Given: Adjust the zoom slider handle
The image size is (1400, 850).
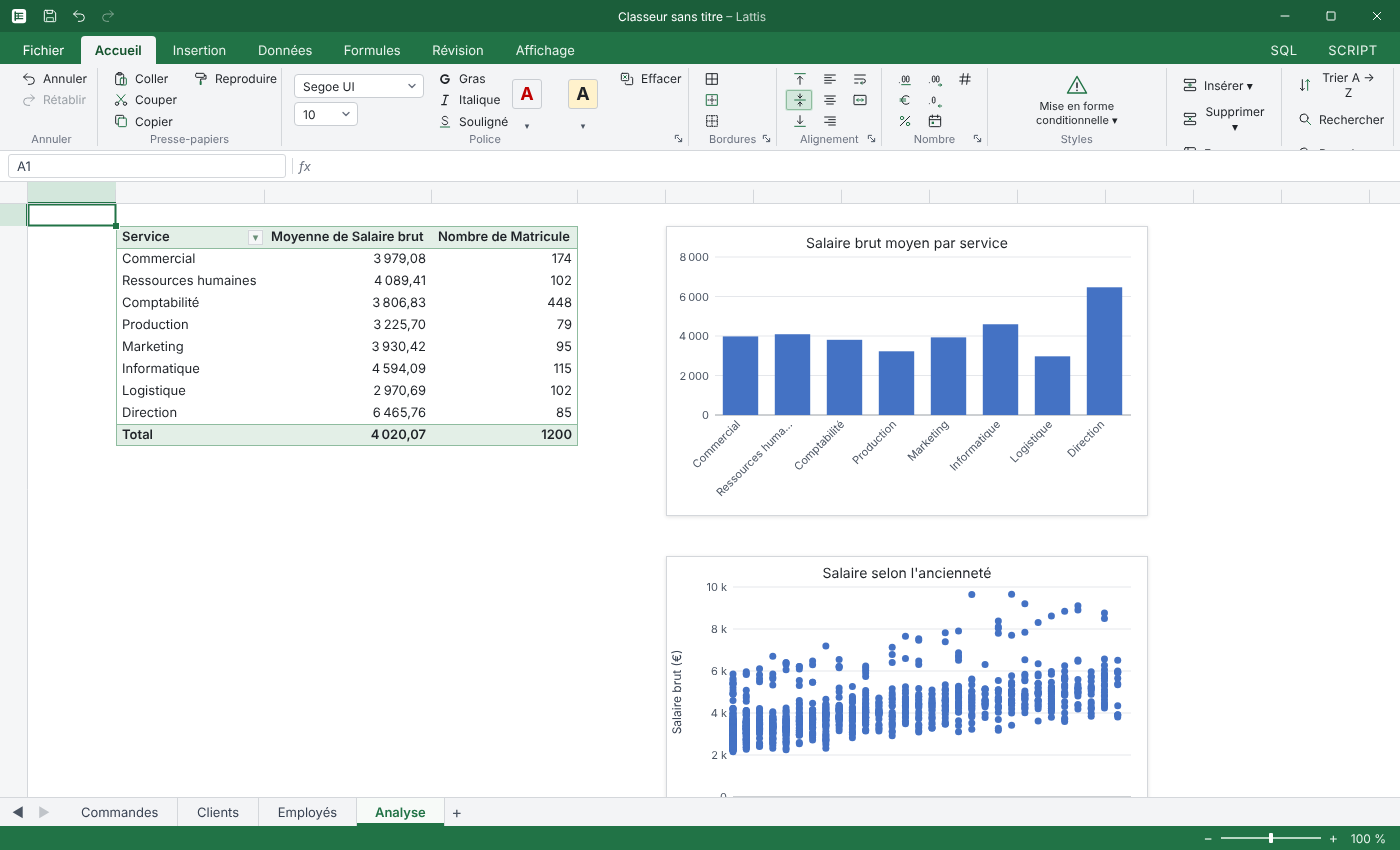Looking at the screenshot, I should (x=1271, y=838).
